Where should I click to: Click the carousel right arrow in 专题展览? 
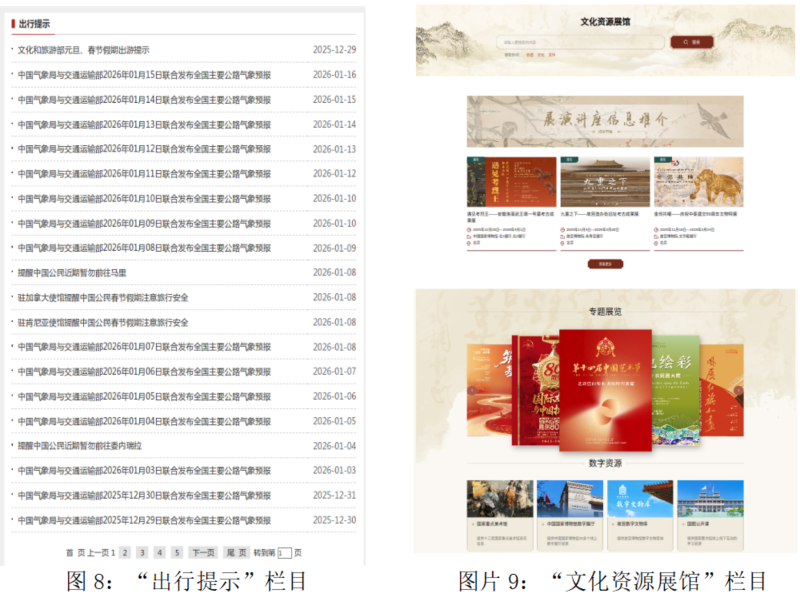(x=736, y=390)
